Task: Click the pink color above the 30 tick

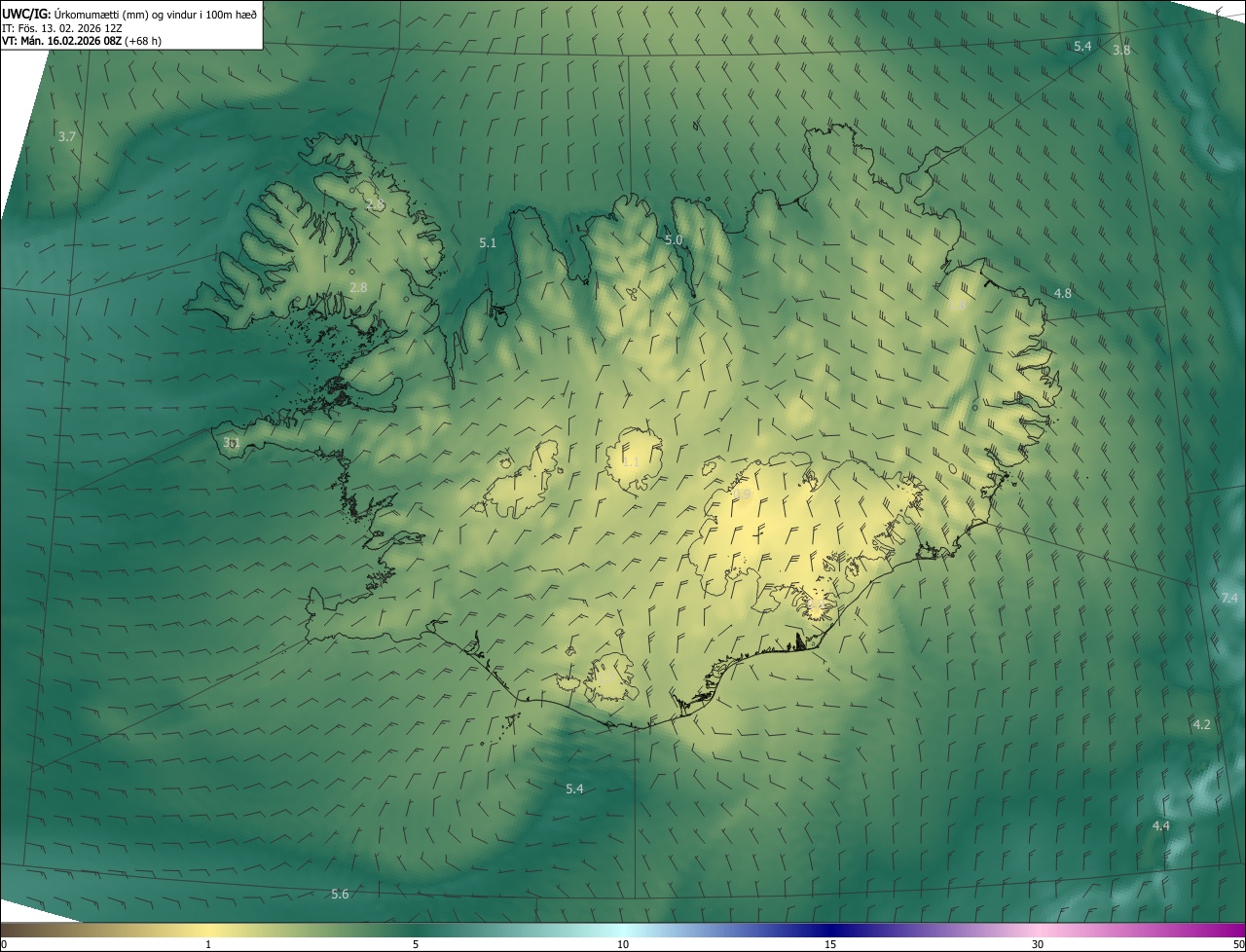Action: pos(1038,931)
